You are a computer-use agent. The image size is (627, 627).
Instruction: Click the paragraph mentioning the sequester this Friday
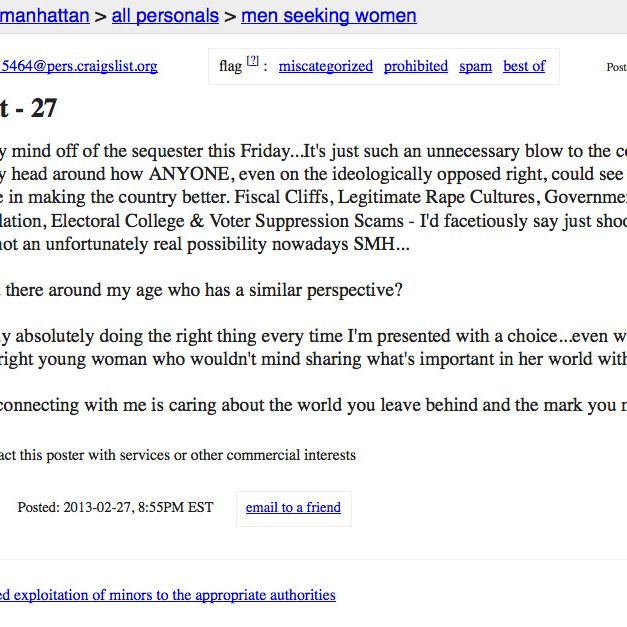coord(314,198)
